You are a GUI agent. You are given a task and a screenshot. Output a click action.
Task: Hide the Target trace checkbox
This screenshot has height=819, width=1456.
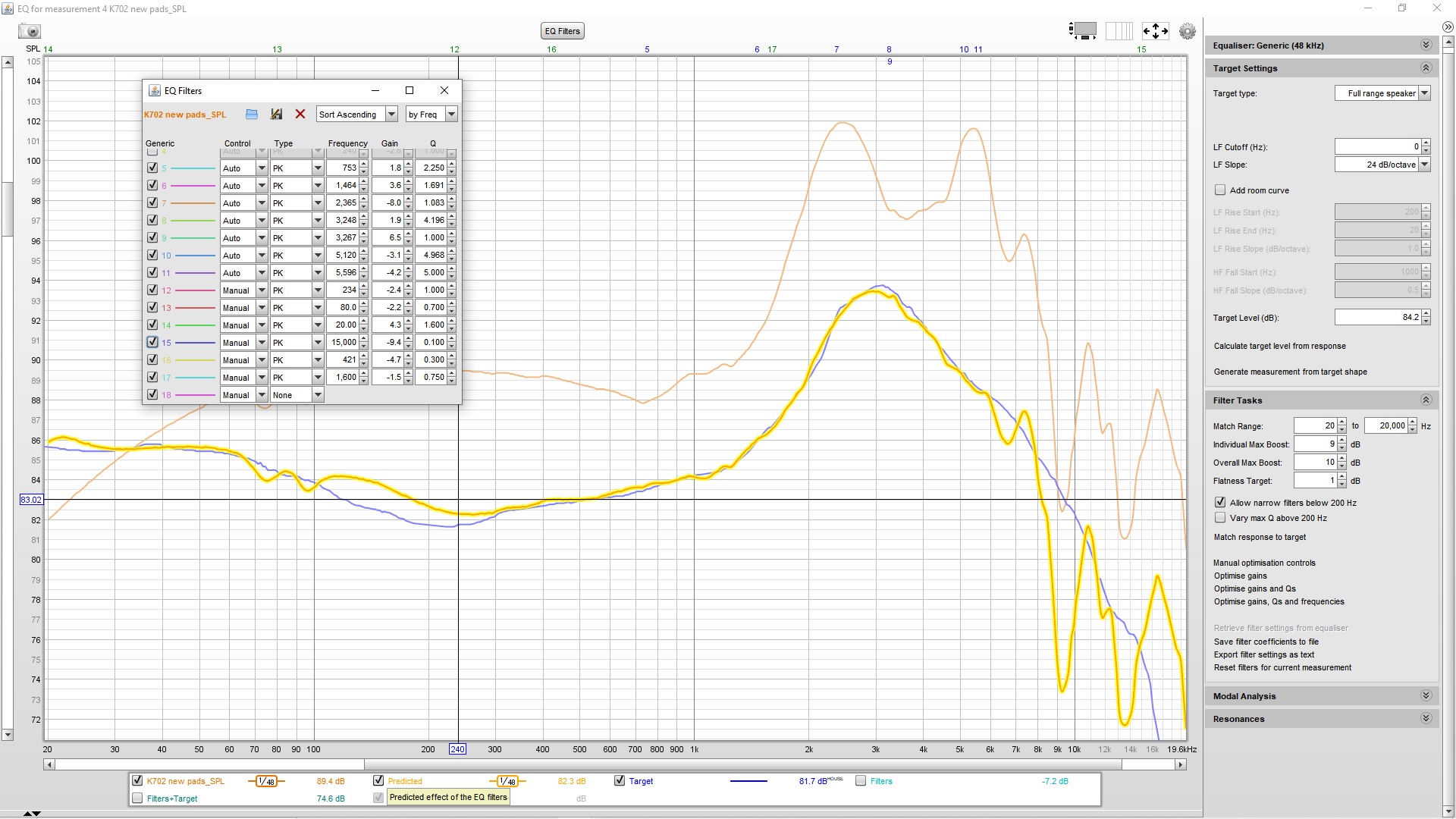[x=620, y=780]
